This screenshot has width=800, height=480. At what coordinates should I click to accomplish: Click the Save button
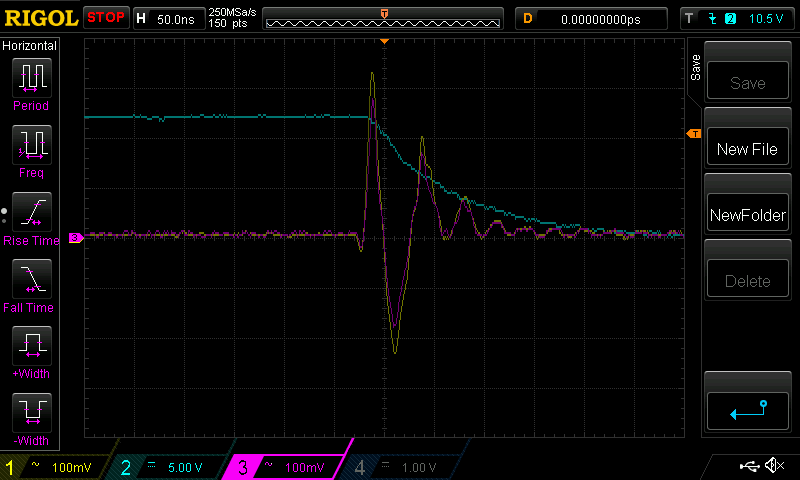point(747,80)
